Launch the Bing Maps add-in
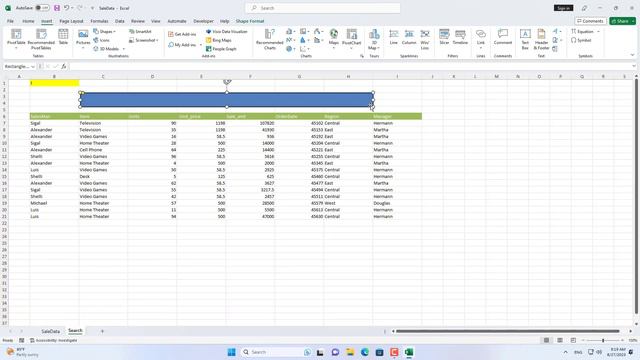Image resolution: width=640 pixels, height=360 pixels. click(218, 40)
